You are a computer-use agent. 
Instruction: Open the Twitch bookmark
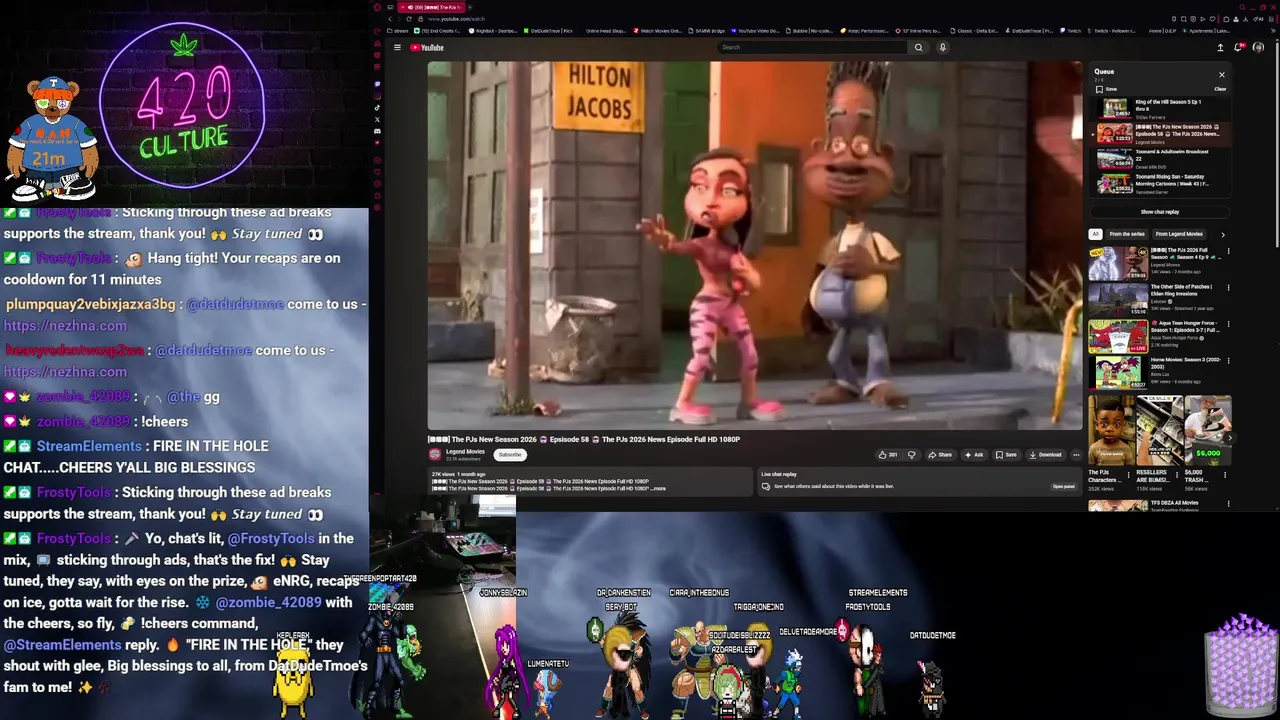click(x=1071, y=31)
